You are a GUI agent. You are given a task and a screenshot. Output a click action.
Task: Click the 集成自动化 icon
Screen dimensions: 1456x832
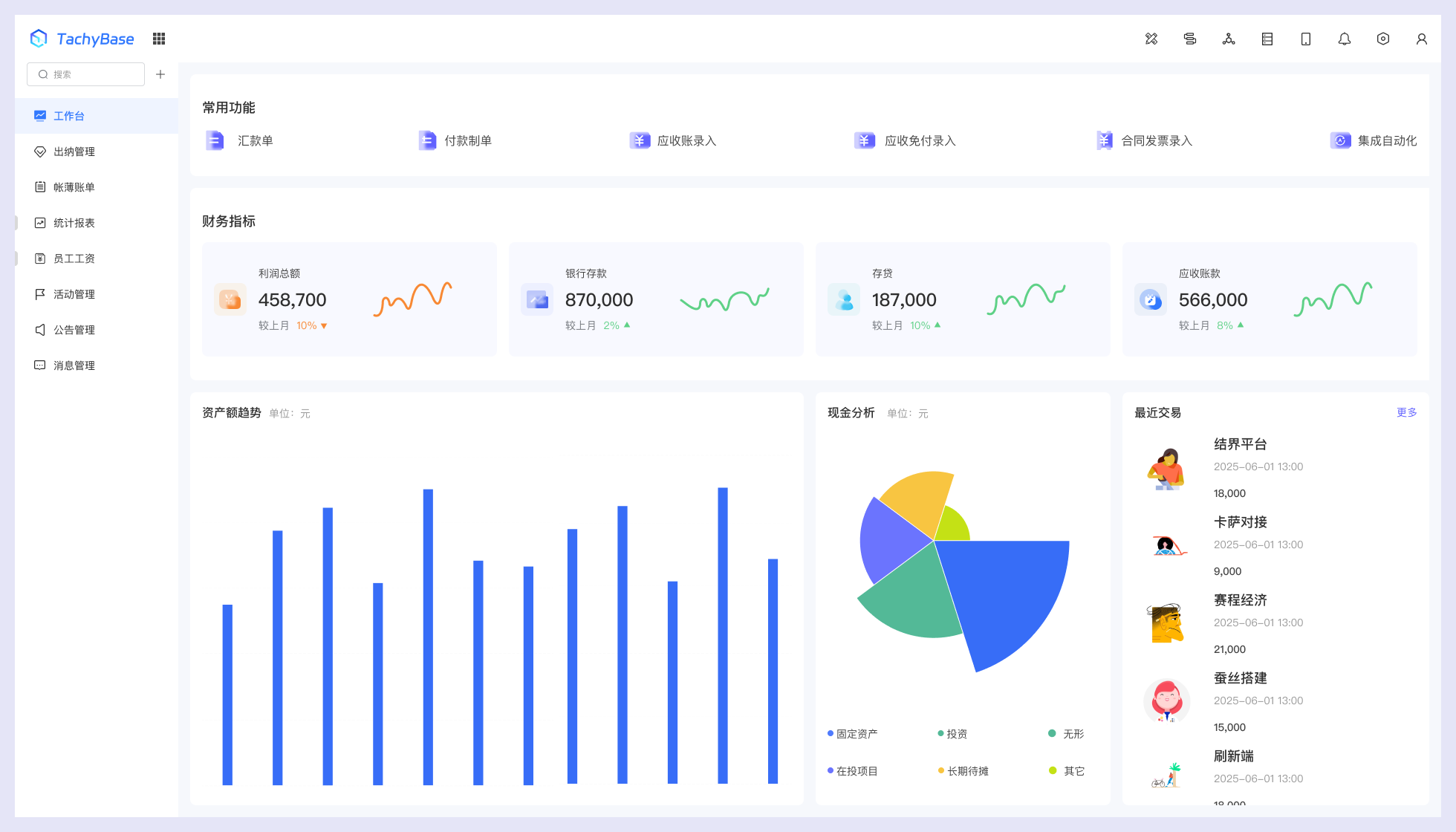click(1341, 140)
